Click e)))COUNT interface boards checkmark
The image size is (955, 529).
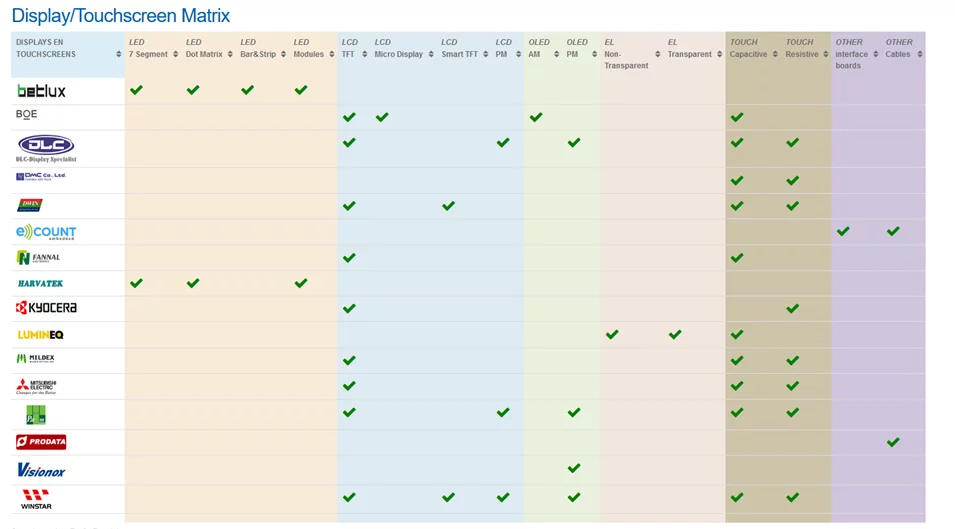[843, 231]
